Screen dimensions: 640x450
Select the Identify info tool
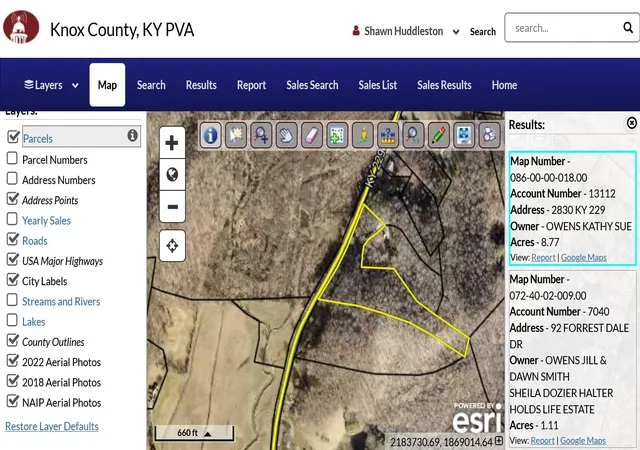tap(211, 135)
